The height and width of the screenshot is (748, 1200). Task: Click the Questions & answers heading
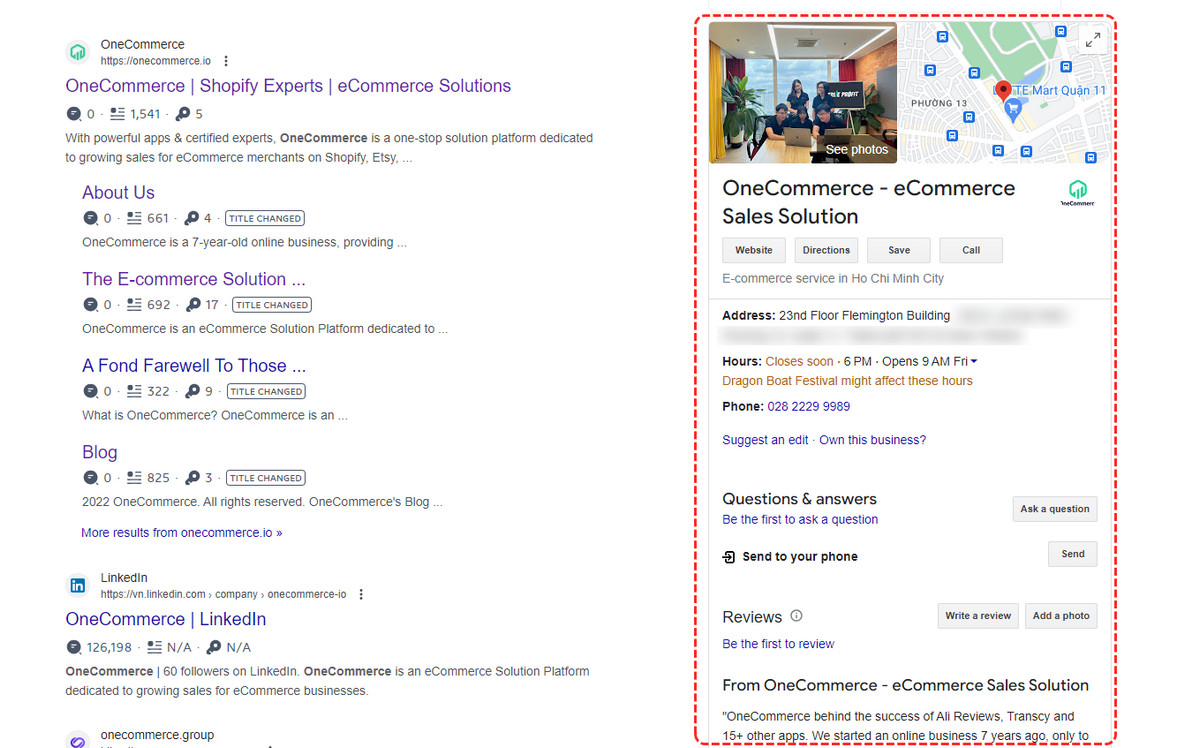click(x=799, y=499)
